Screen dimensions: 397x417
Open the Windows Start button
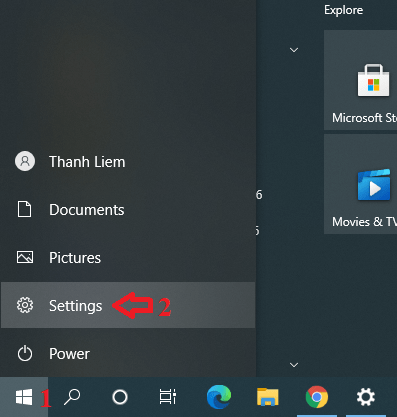click(24, 397)
